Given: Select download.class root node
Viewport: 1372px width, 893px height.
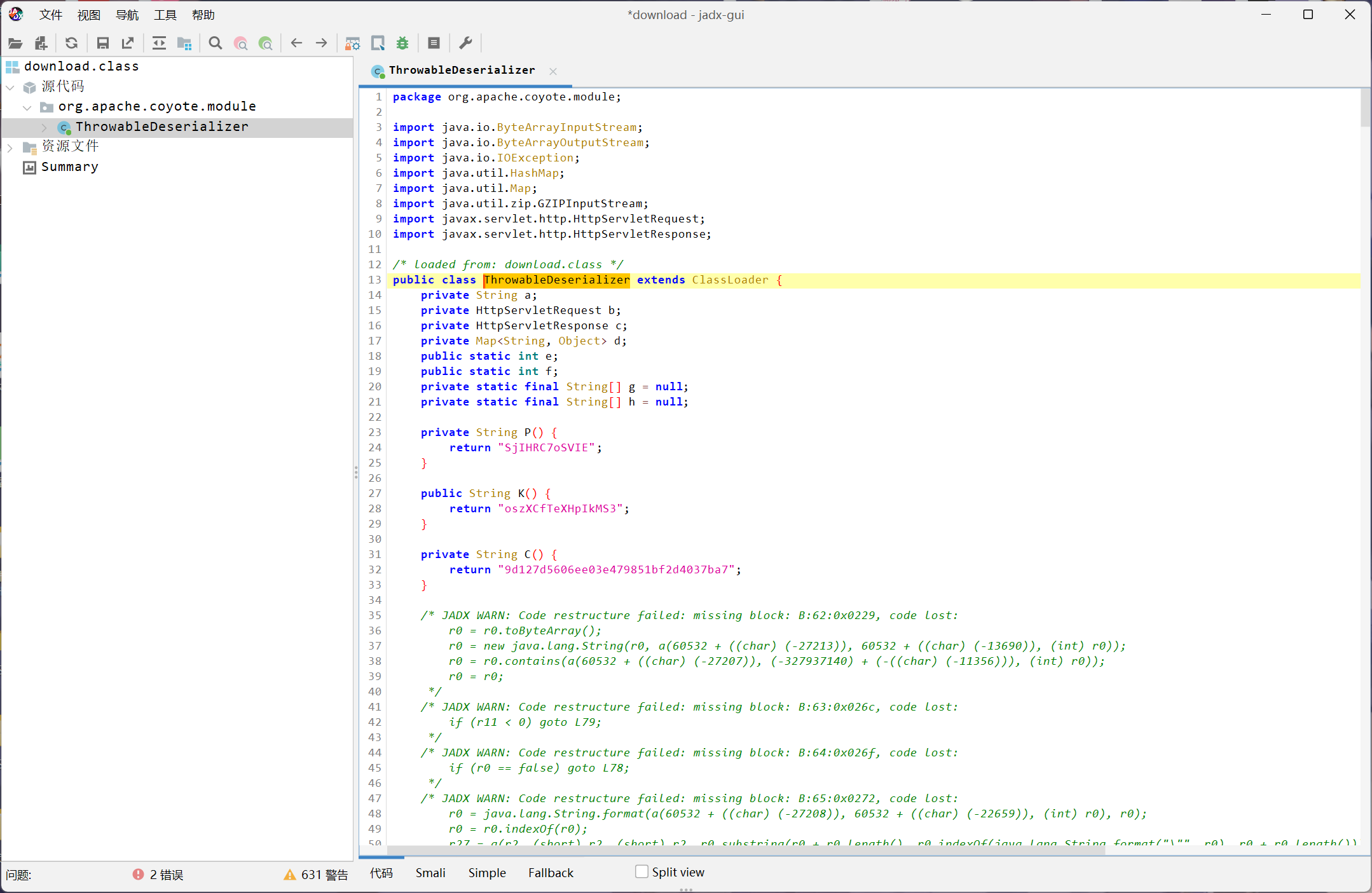Looking at the screenshot, I should pyautogui.click(x=81, y=67).
